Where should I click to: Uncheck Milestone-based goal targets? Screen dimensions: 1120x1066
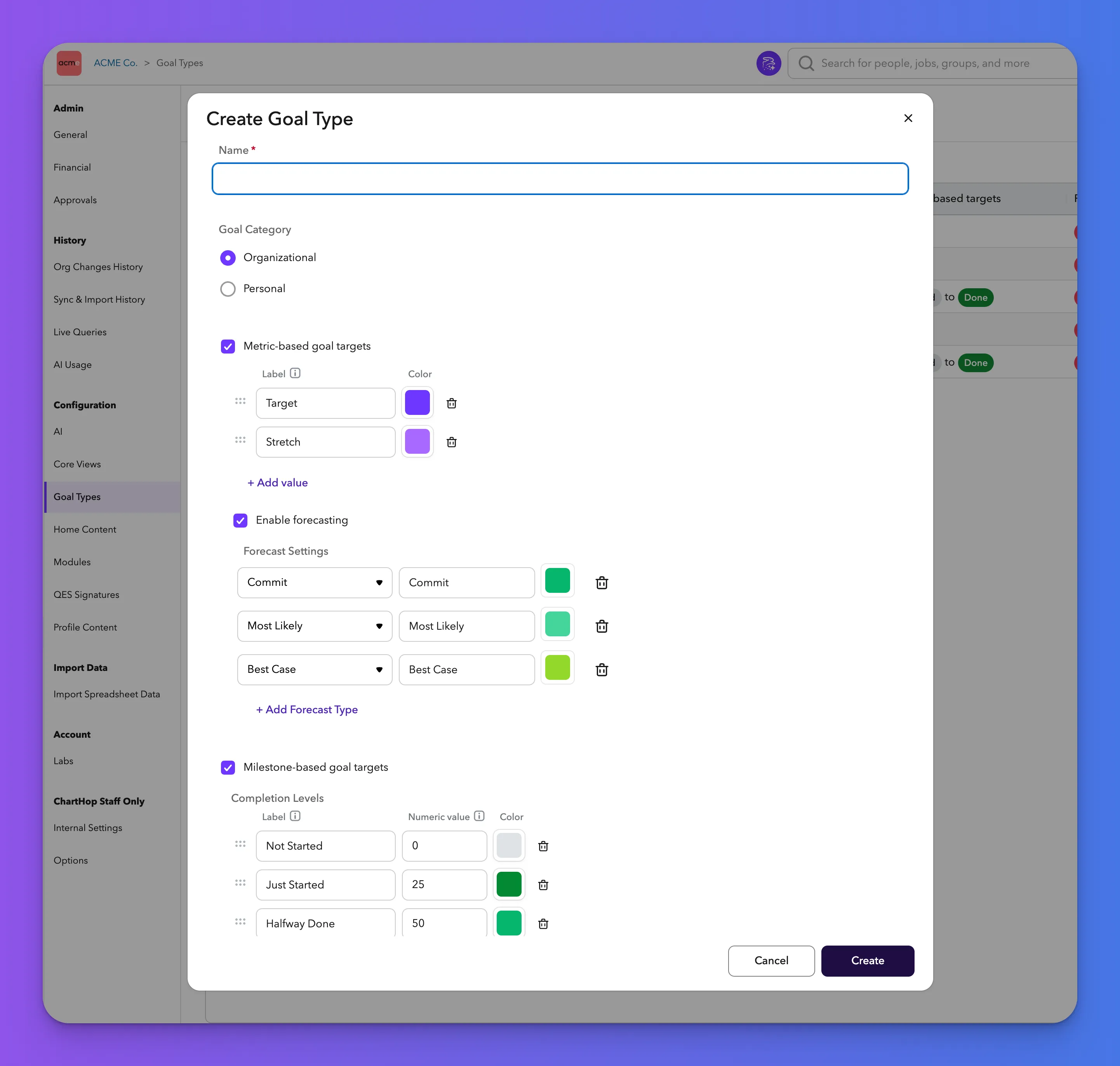[x=228, y=768]
